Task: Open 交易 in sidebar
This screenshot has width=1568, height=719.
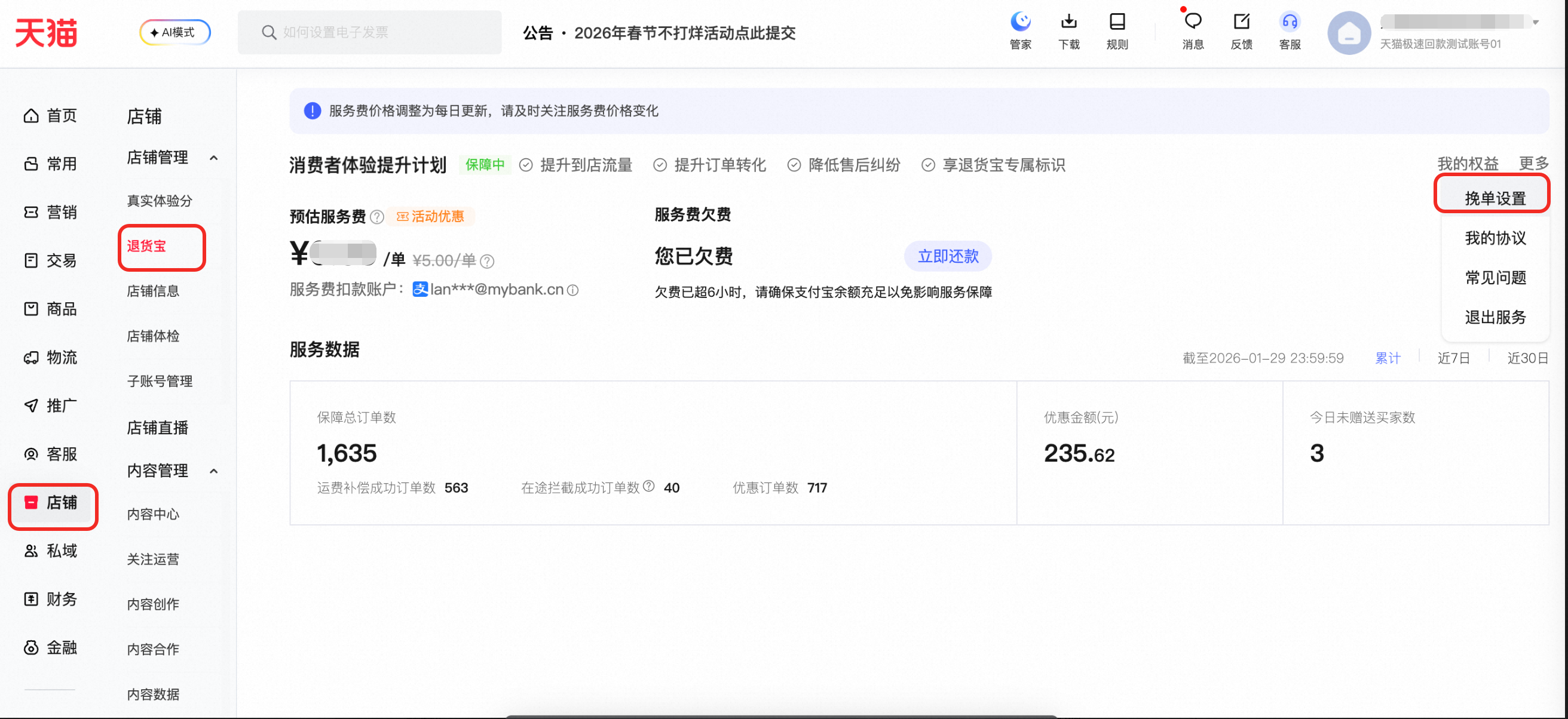Action: point(51,260)
